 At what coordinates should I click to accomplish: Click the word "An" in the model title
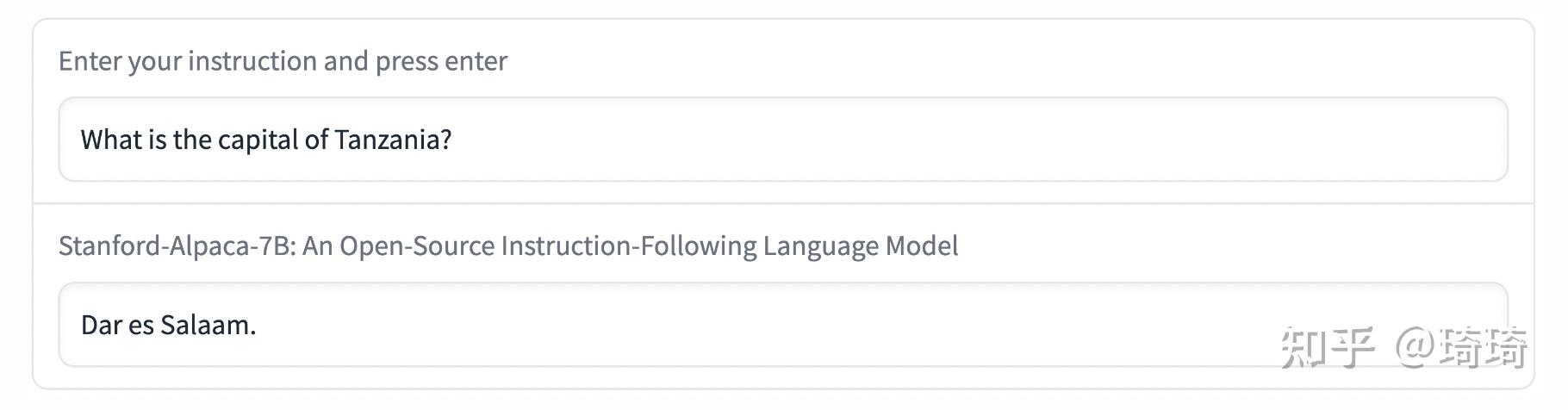coord(317,246)
